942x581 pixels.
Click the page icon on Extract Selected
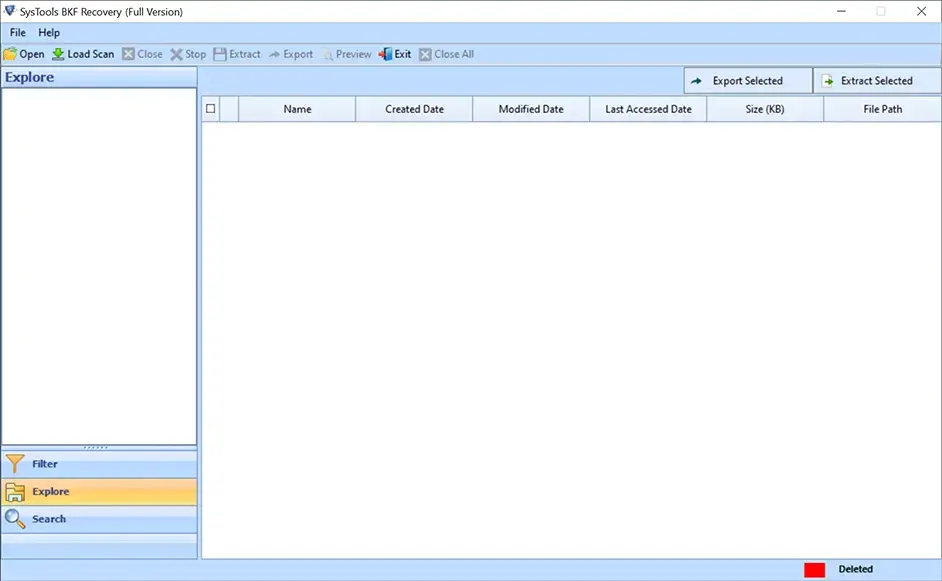click(828, 81)
